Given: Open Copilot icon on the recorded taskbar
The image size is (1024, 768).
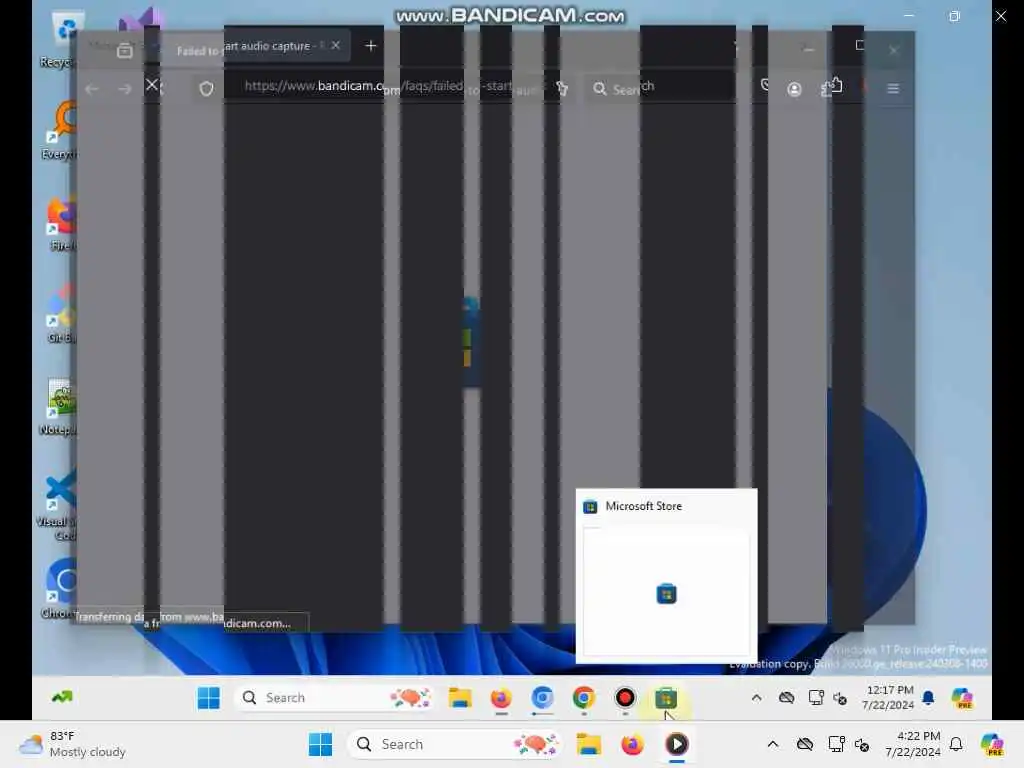Looking at the screenshot, I should [962, 698].
